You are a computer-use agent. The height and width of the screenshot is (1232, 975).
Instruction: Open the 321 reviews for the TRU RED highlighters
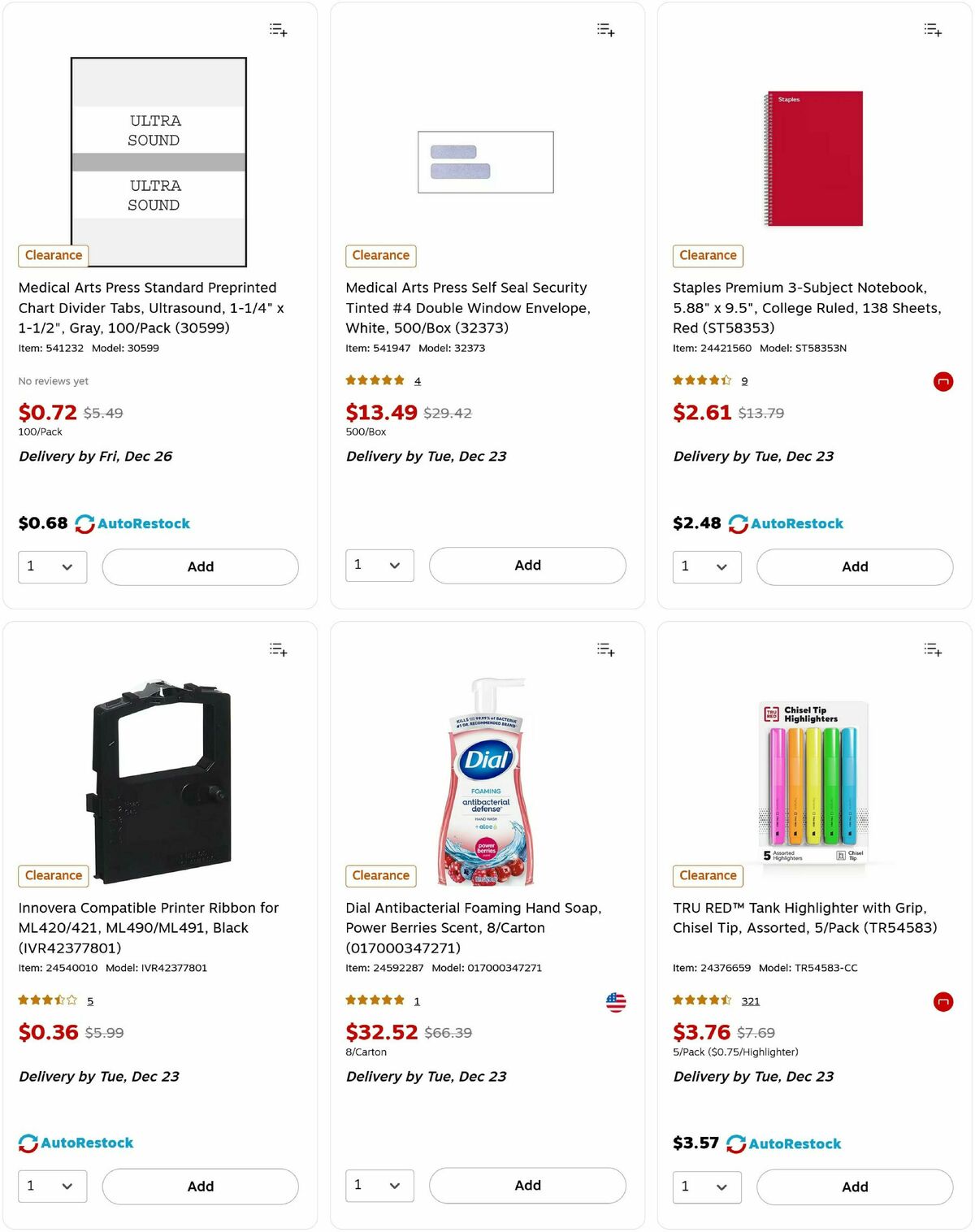click(x=750, y=1000)
